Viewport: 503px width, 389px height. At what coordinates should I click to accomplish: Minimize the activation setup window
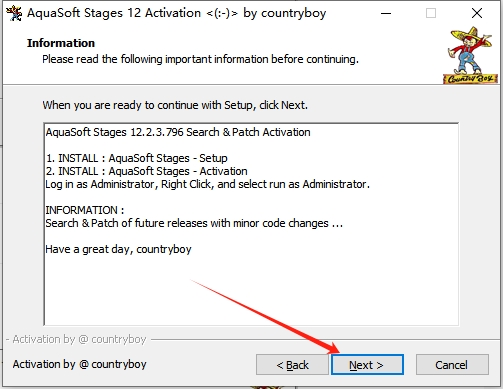pos(386,13)
